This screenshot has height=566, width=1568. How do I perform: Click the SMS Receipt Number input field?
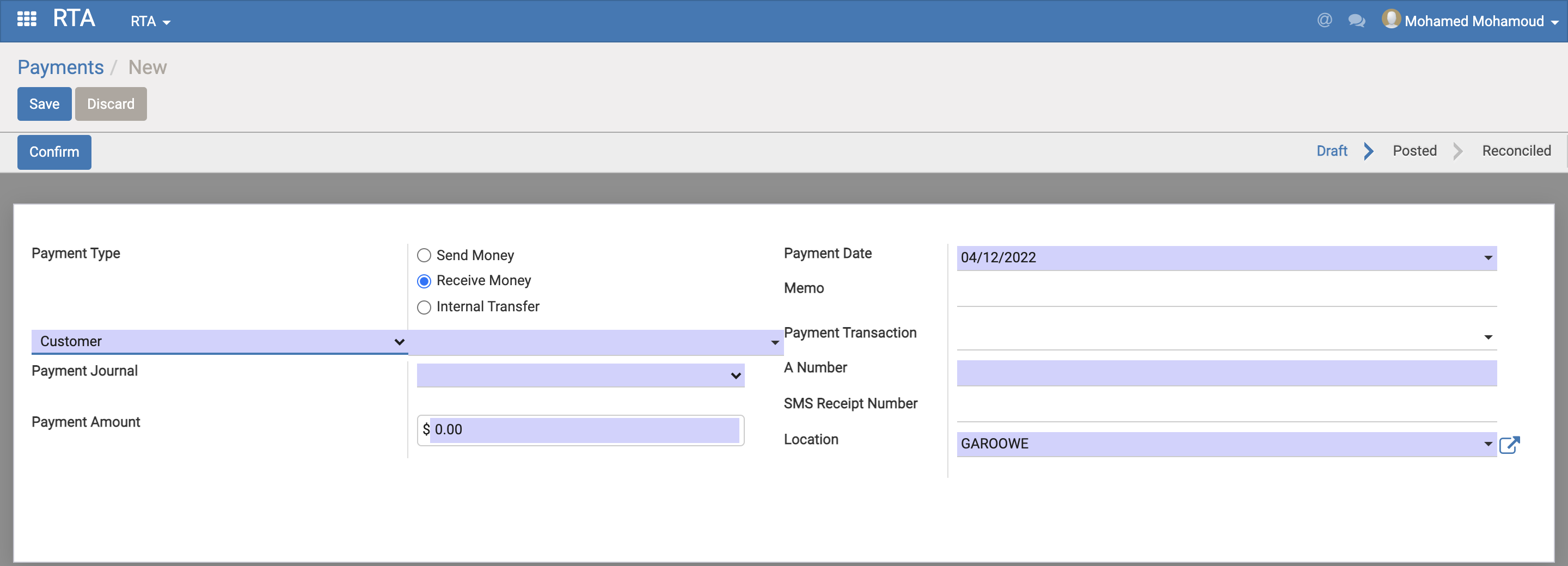coord(1227,409)
